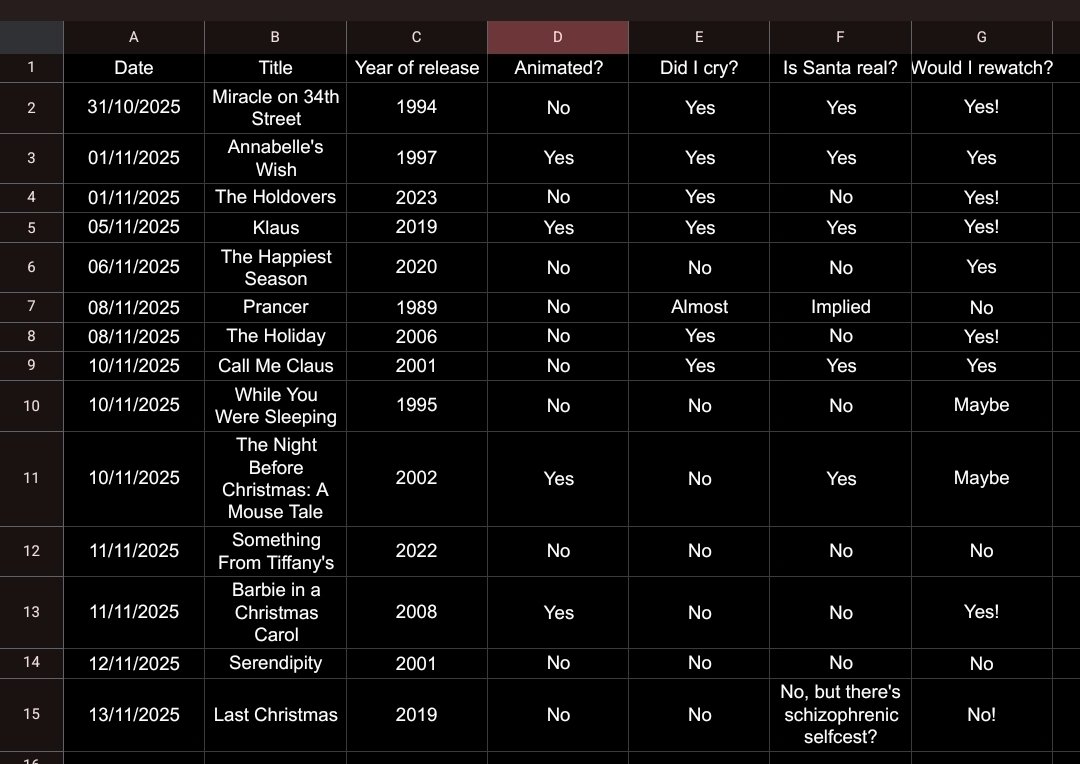Click the 'Date' header cell

[x=134, y=68]
